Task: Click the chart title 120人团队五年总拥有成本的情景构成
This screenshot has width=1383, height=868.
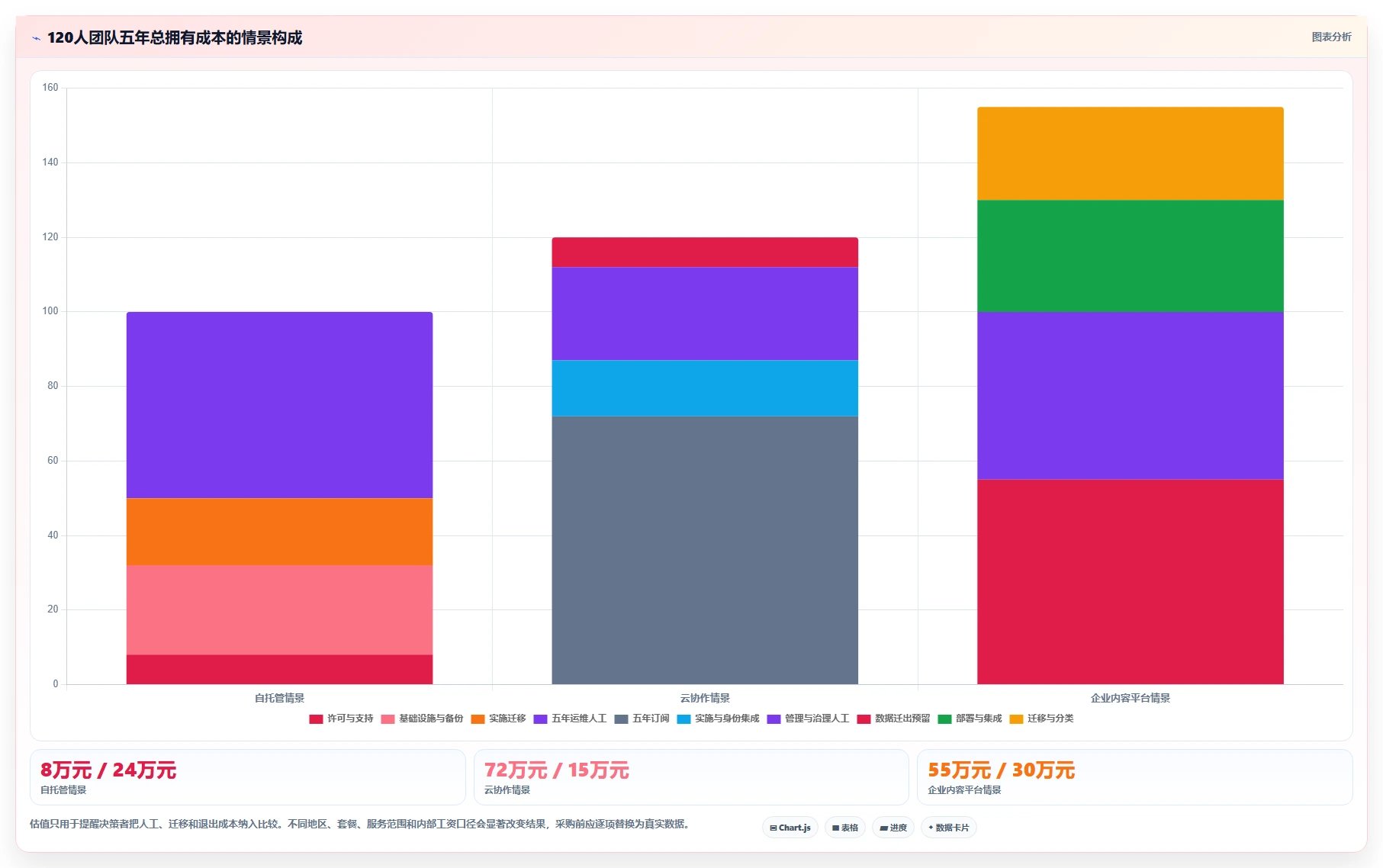Action: (x=175, y=37)
